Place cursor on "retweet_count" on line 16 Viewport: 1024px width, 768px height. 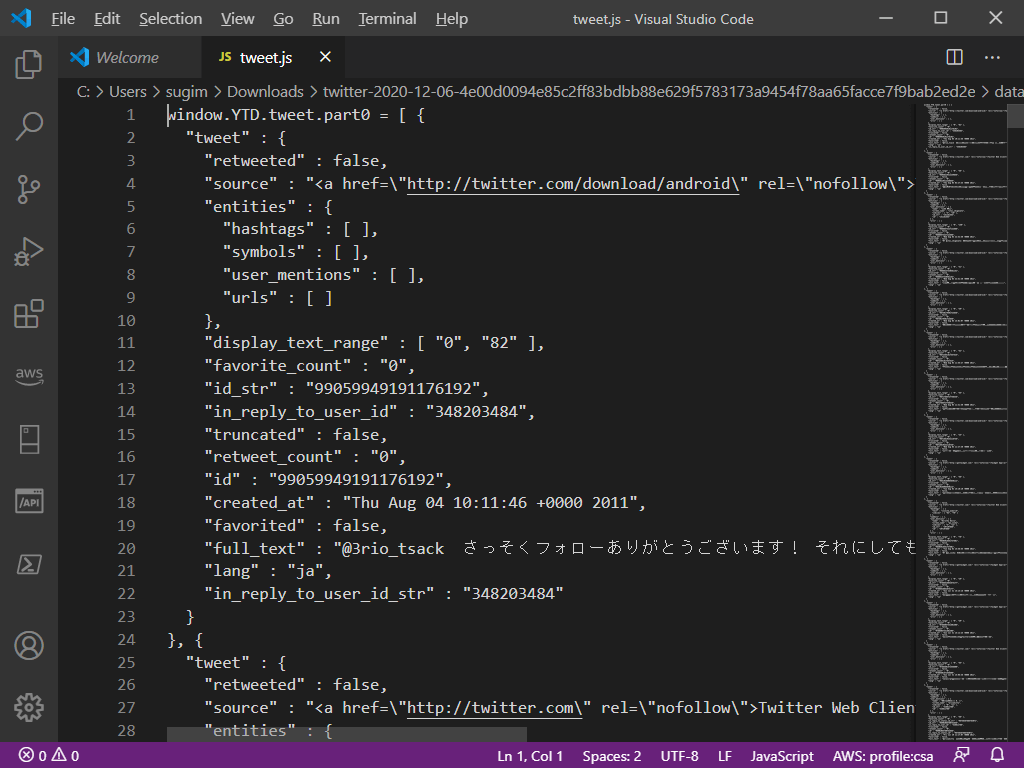point(273,457)
